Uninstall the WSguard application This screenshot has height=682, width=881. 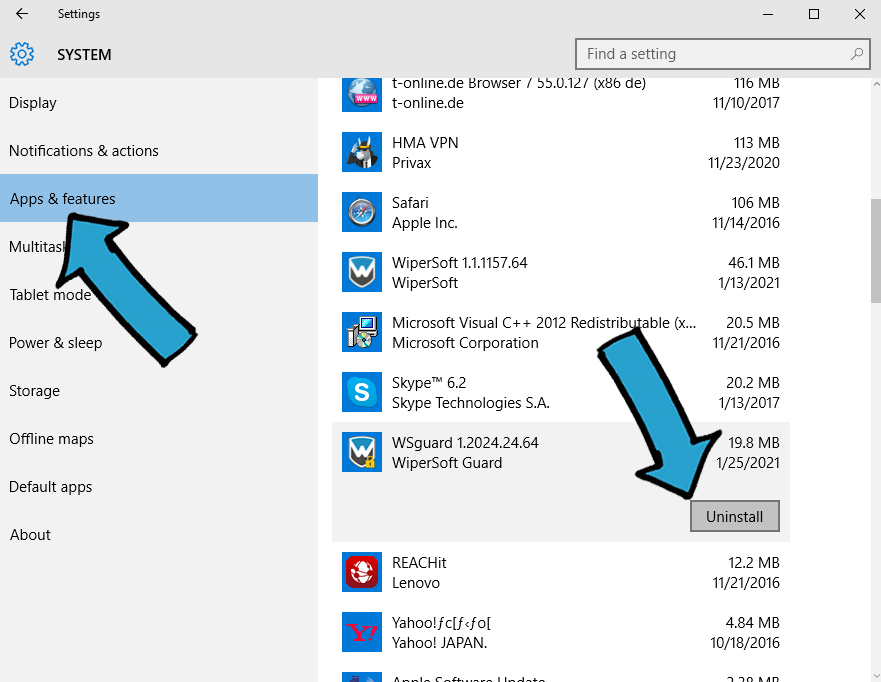pyautogui.click(x=734, y=516)
